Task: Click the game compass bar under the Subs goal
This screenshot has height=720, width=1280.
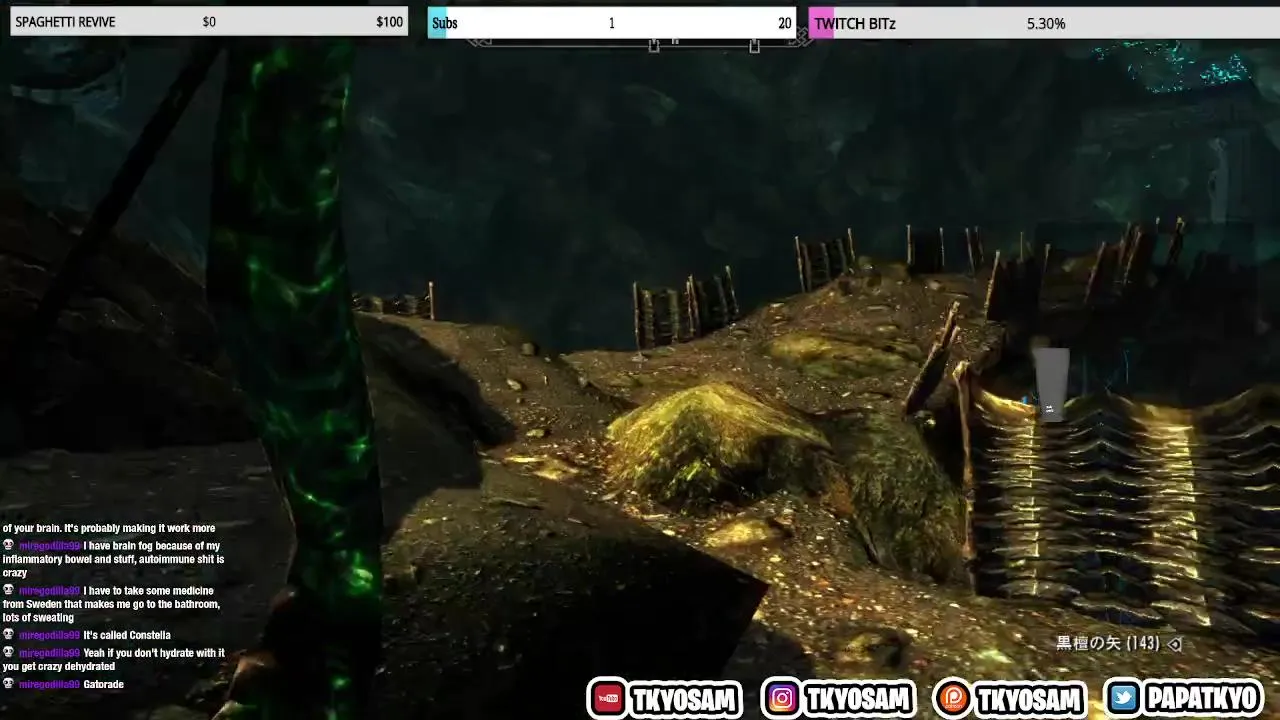Action: tap(640, 43)
